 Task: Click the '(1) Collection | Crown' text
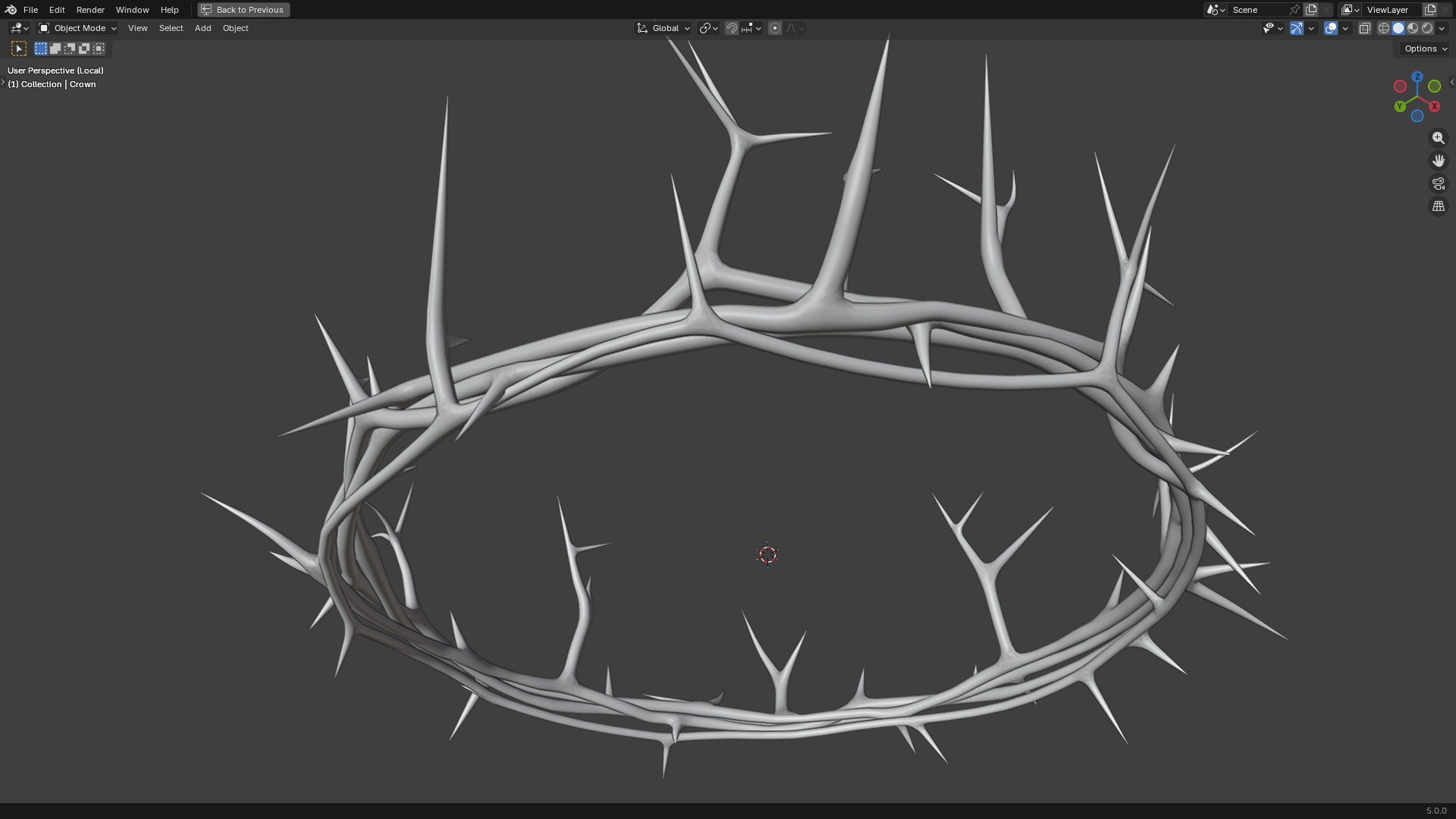(x=52, y=84)
